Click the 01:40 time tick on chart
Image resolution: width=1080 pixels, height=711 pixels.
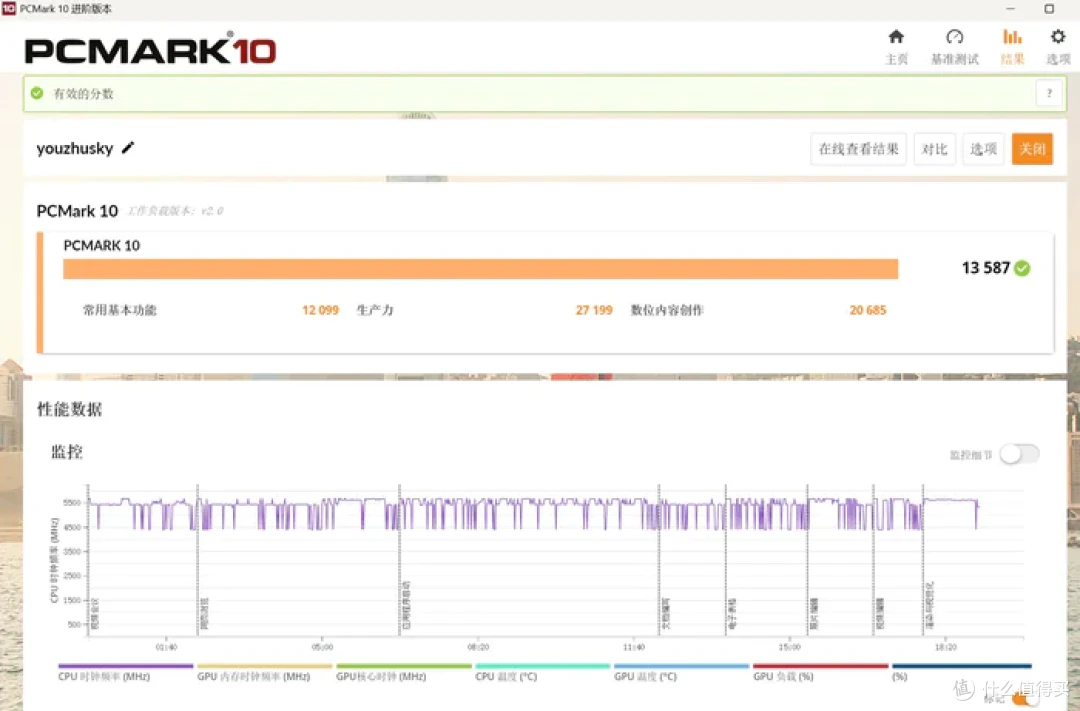pyautogui.click(x=166, y=647)
